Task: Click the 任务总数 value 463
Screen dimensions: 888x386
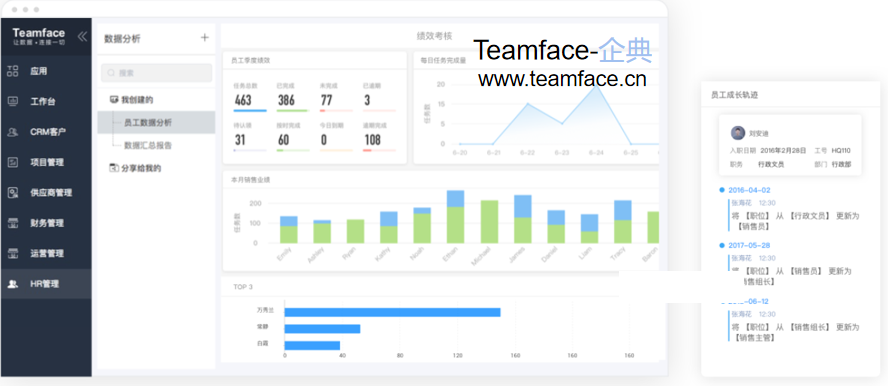Action: click(x=242, y=100)
